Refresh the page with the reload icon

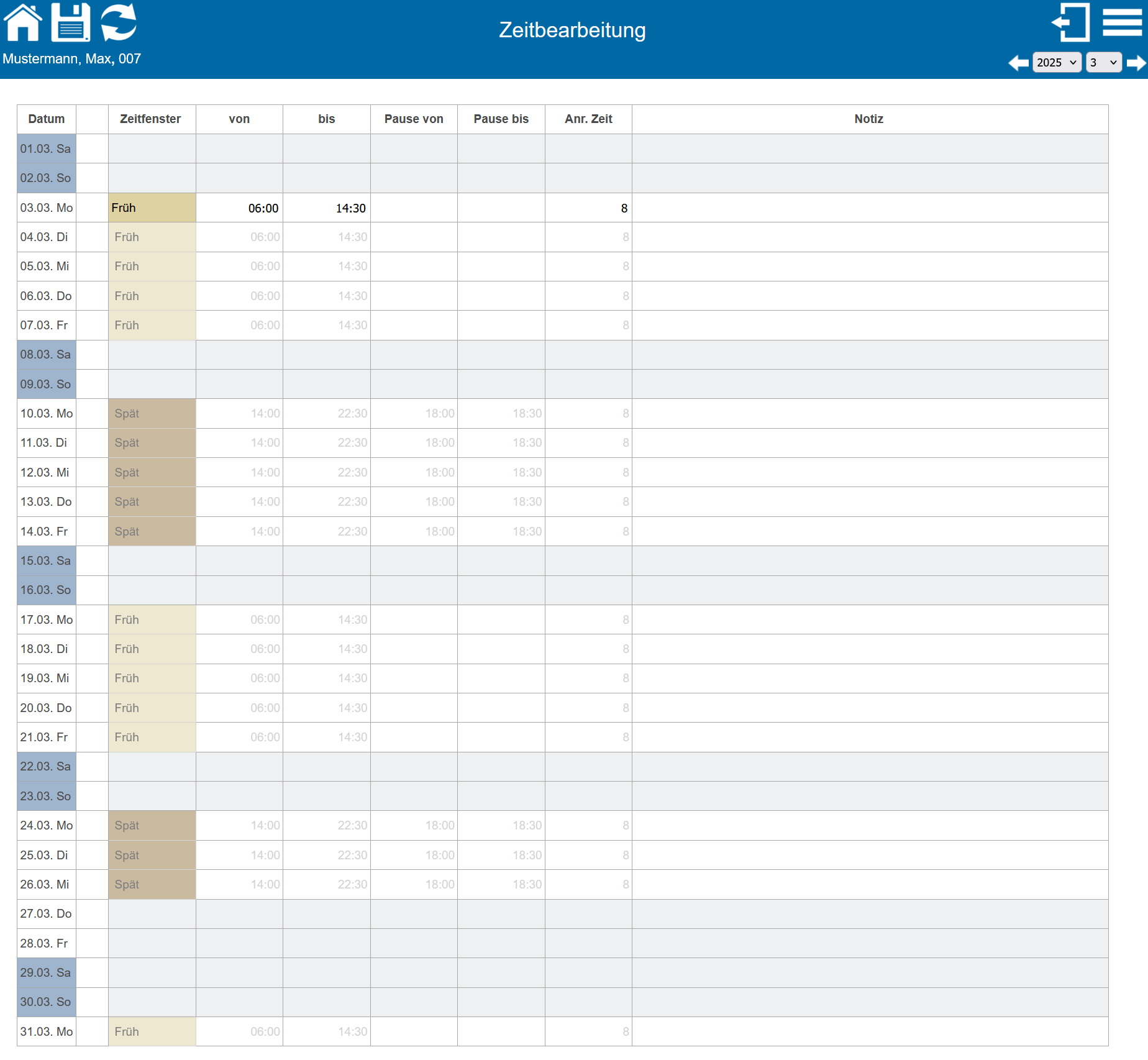119,22
